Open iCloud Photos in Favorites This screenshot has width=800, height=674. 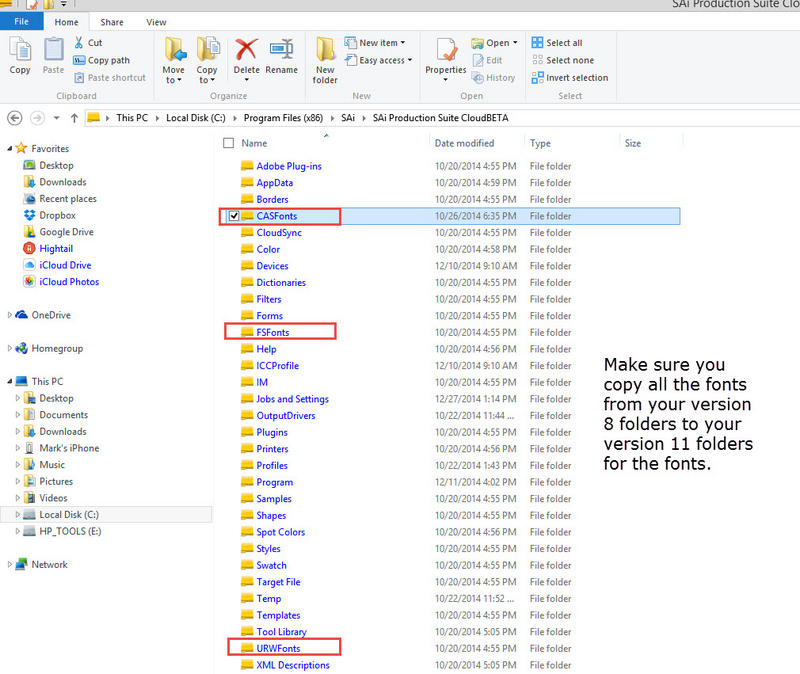click(61, 282)
